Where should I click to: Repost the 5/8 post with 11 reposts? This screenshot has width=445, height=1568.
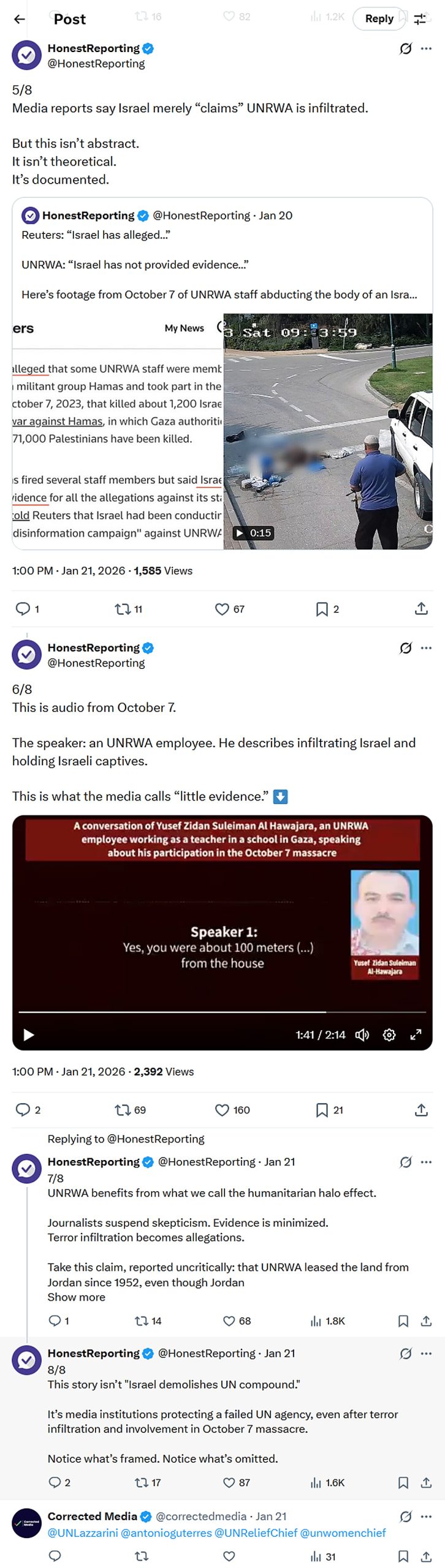click(122, 609)
